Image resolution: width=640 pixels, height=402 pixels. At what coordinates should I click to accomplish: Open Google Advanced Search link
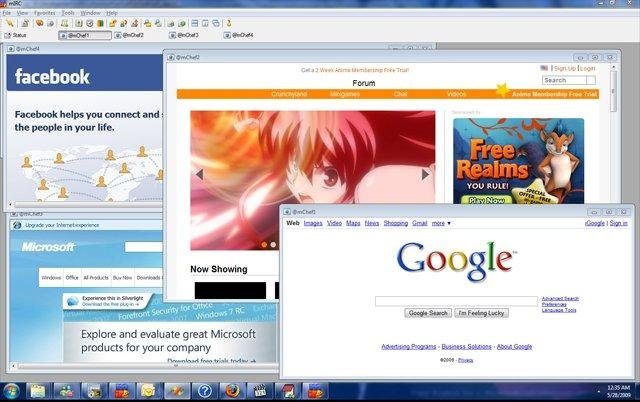coord(560,298)
